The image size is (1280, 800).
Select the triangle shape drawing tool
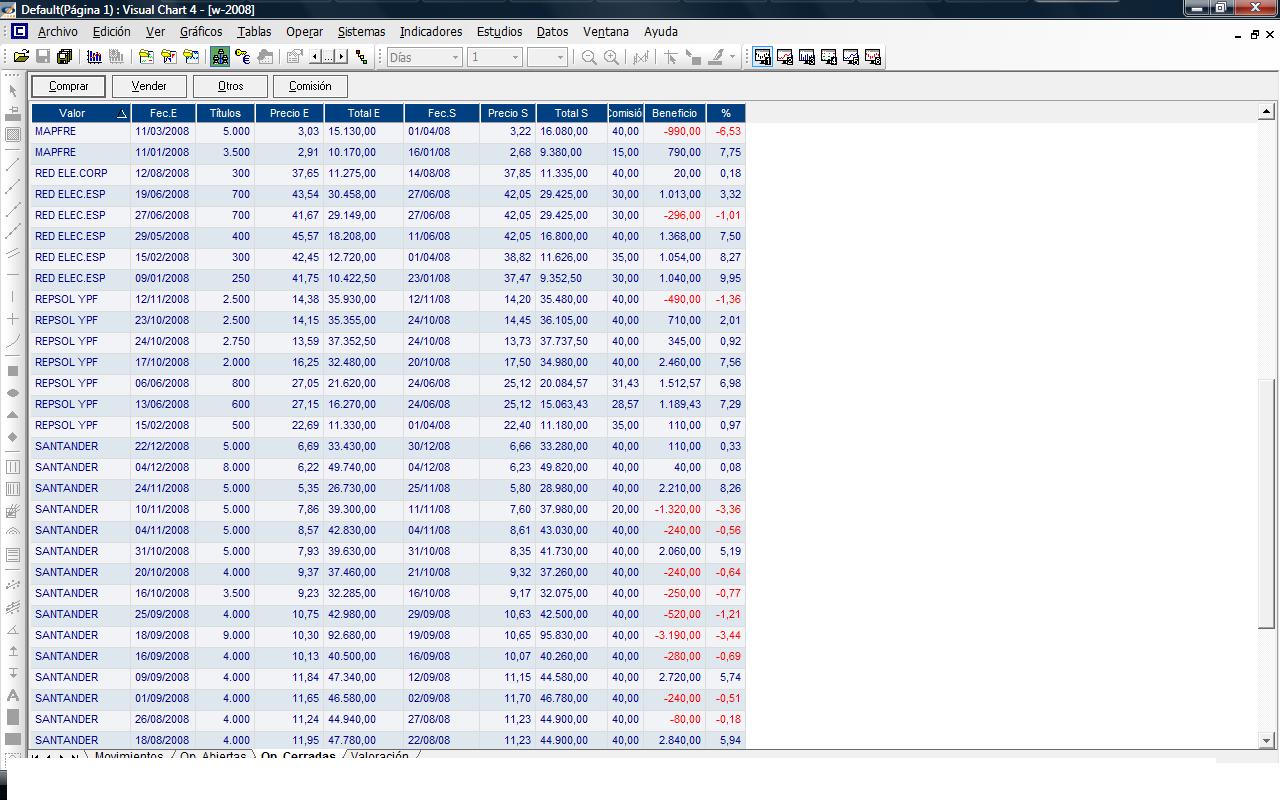(x=13, y=415)
